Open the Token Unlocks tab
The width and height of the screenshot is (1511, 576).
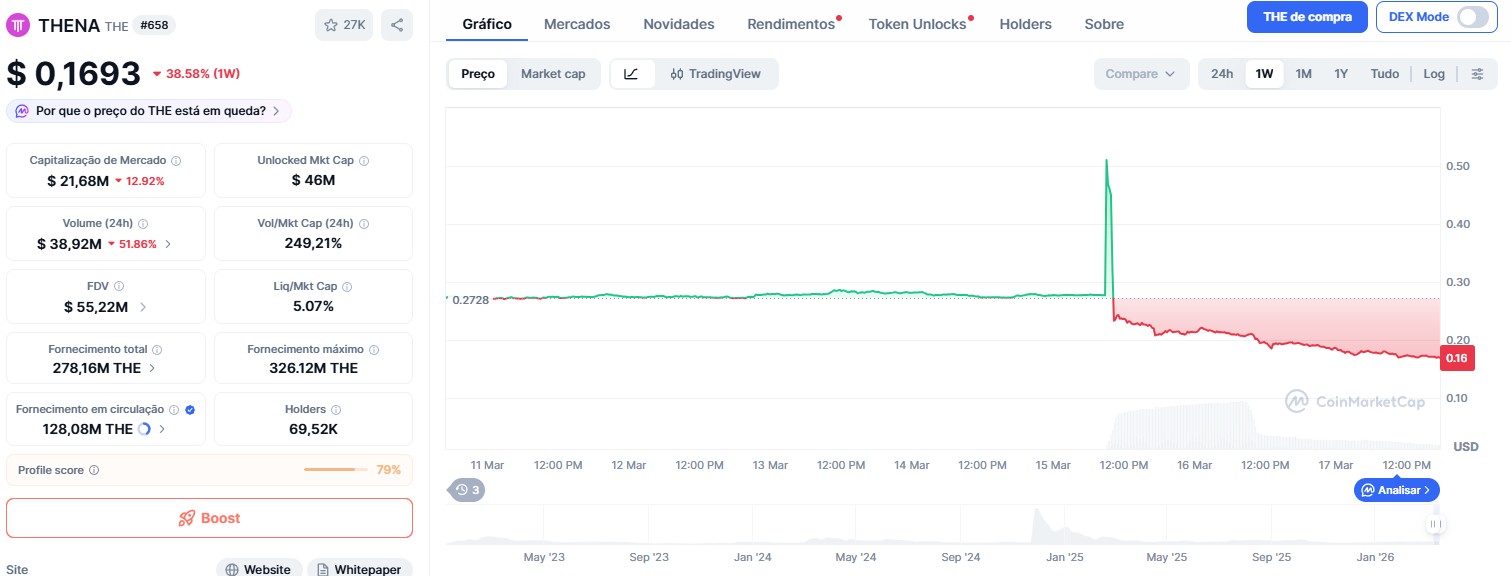917,24
